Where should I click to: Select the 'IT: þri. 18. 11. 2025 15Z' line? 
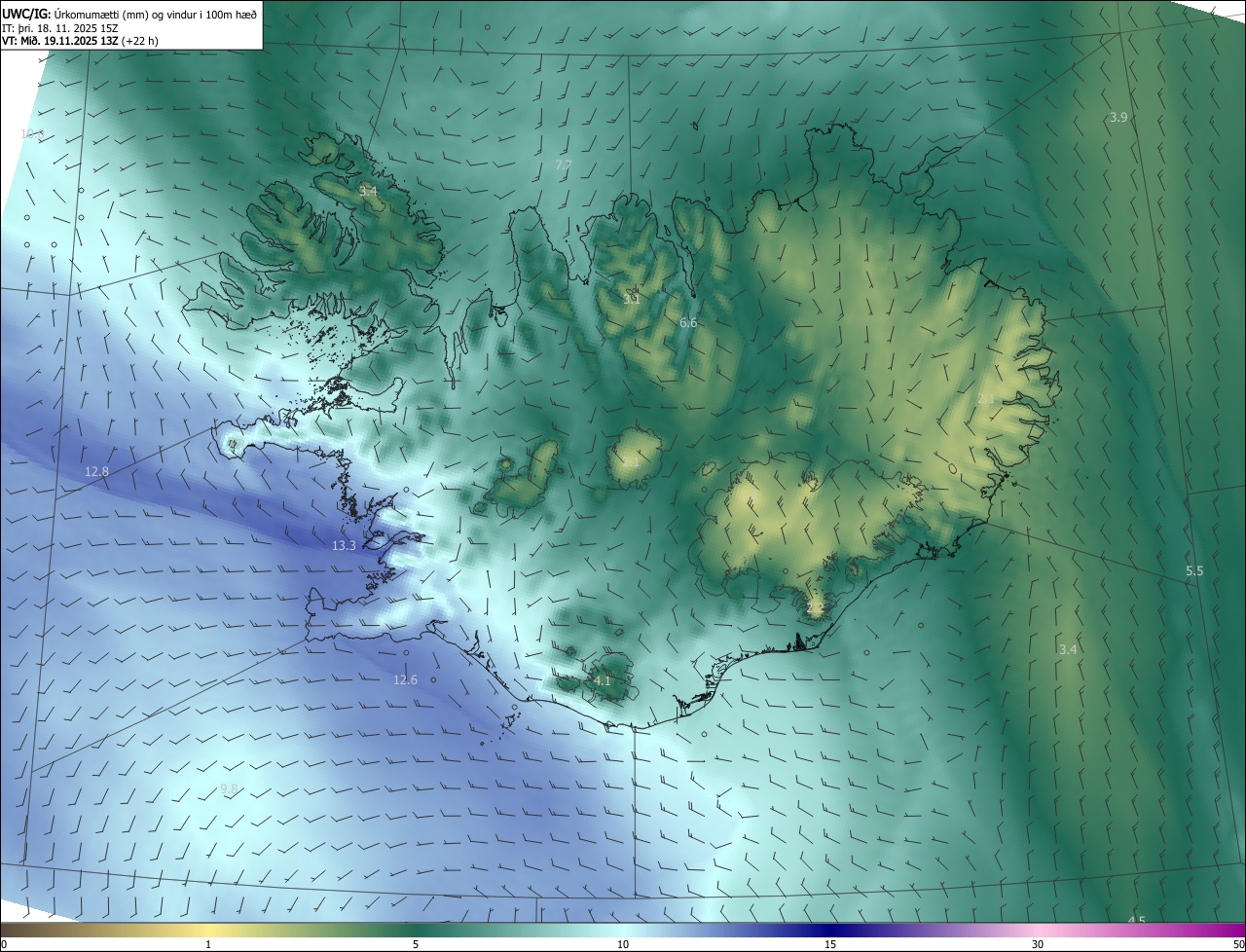[60, 28]
